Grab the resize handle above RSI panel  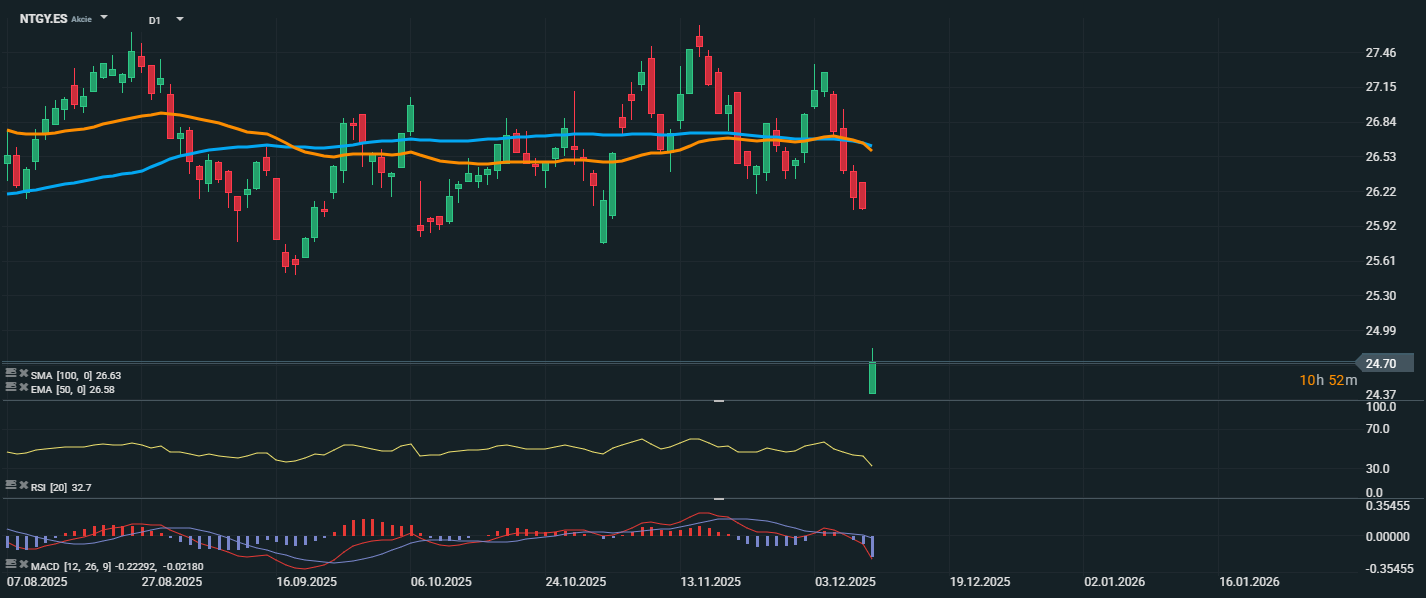[718, 401]
